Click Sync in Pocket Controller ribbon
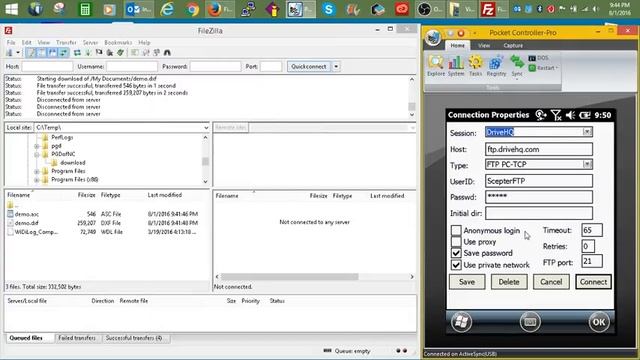 pos(517,66)
